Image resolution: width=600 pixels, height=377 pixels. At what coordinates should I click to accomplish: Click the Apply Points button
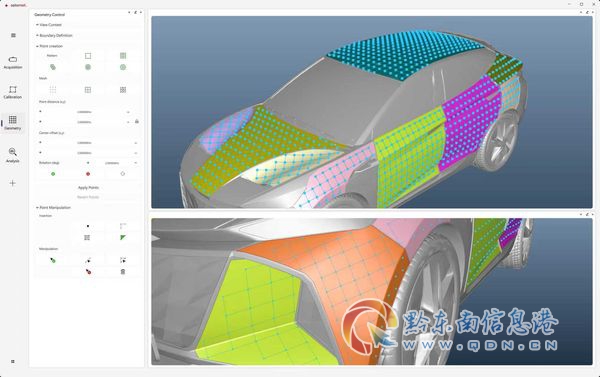(88, 188)
